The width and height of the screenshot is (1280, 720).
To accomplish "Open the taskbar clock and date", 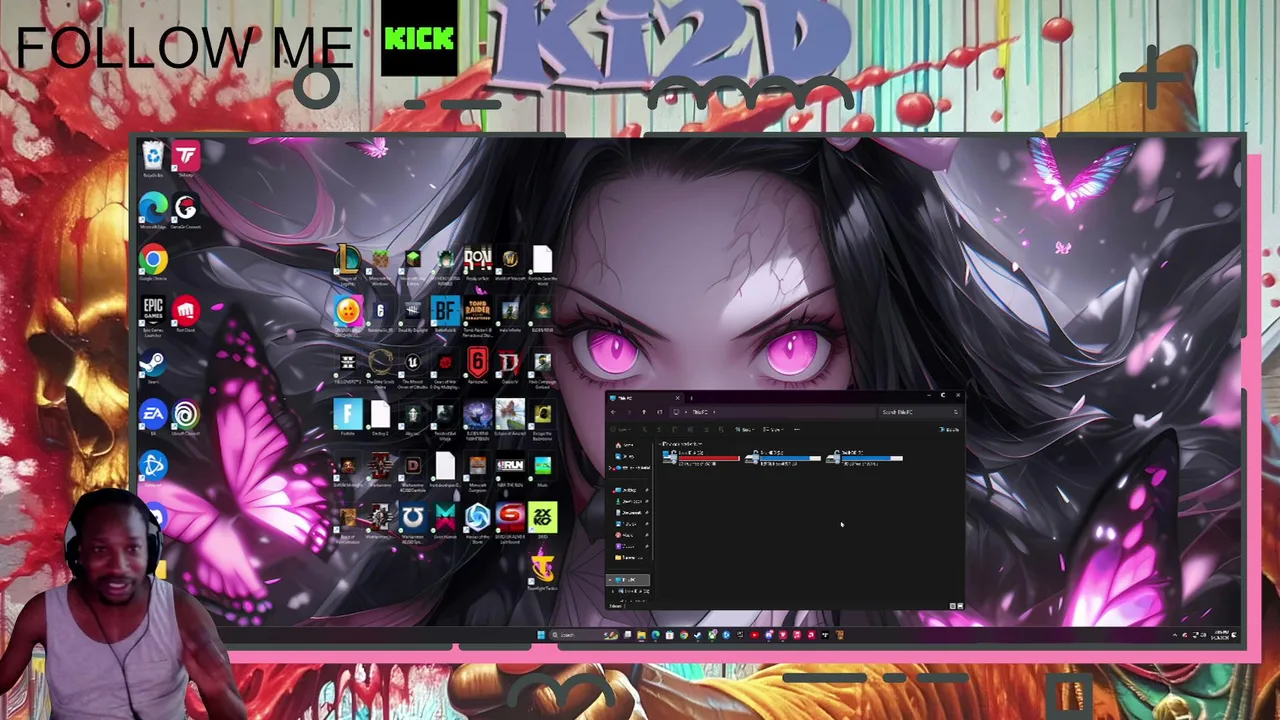I will (1220, 635).
